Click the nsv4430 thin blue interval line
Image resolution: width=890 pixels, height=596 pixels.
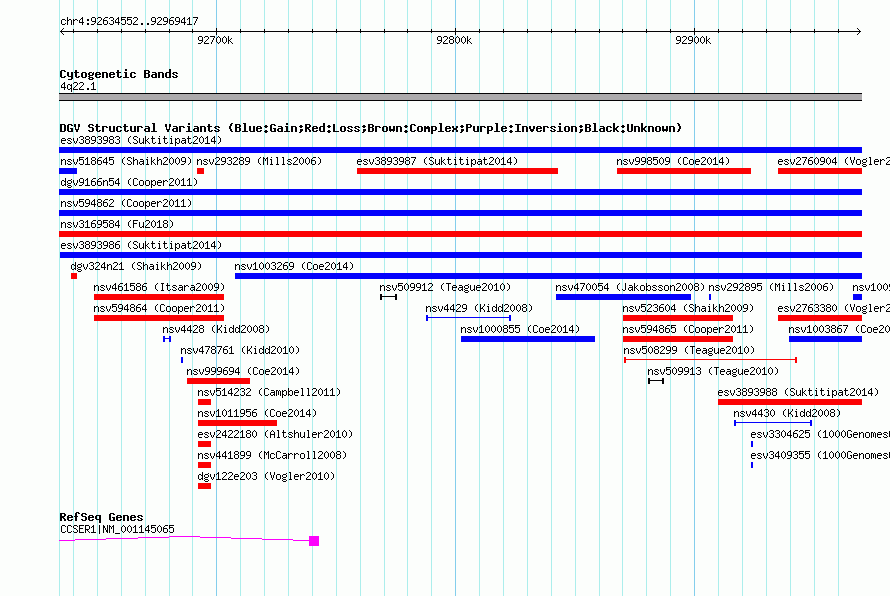click(773, 423)
